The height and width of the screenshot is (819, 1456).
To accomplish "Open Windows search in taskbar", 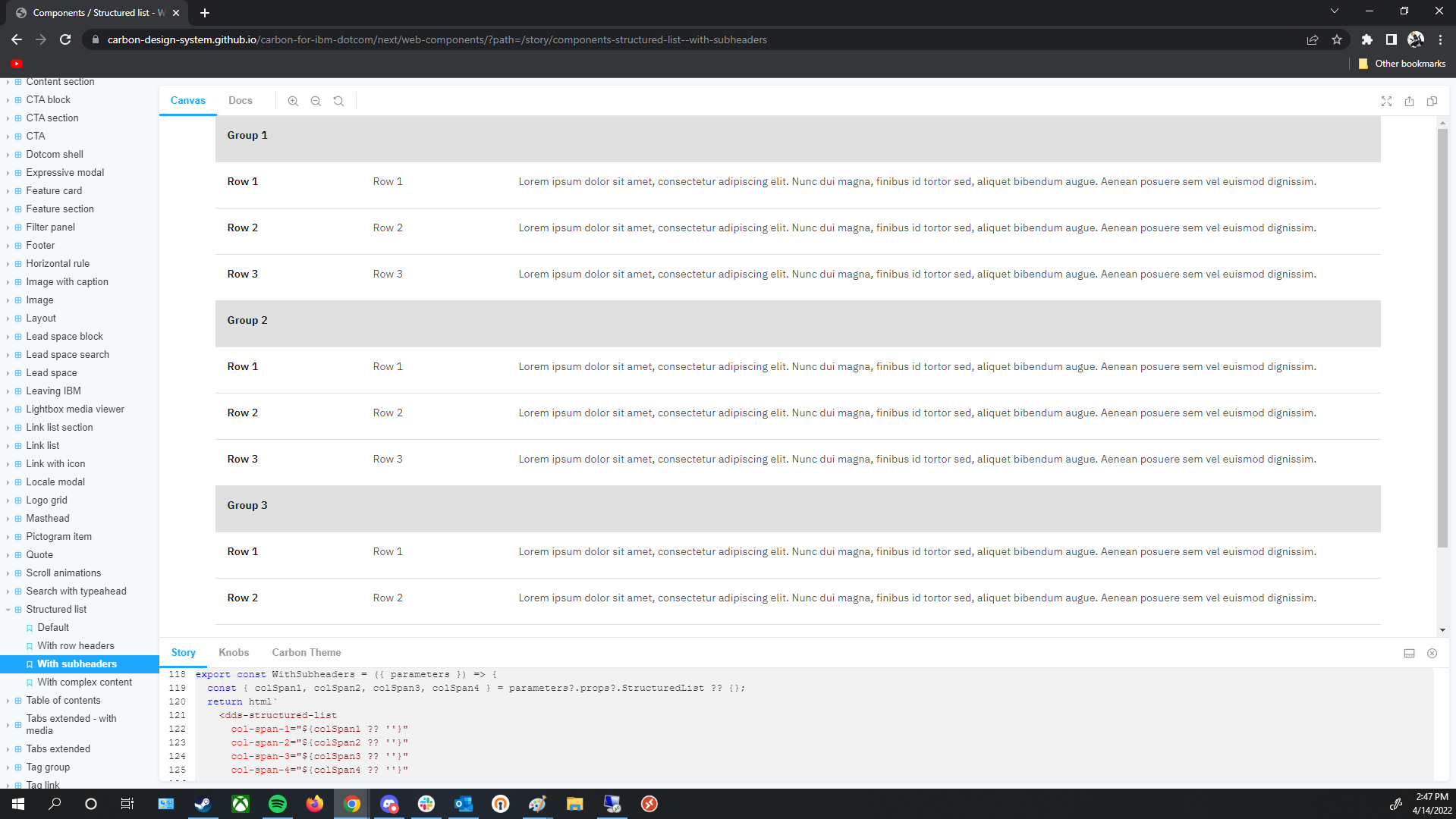I will pos(55,804).
